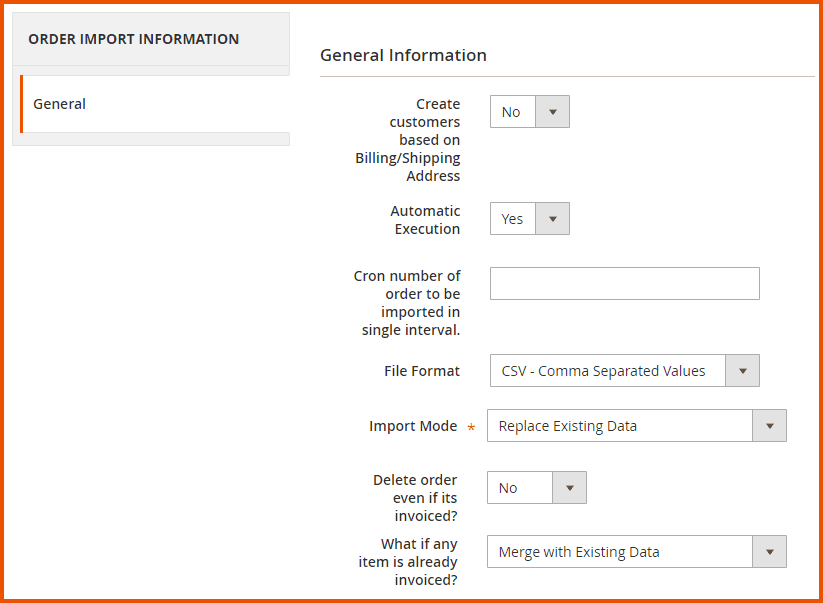The height and width of the screenshot is (603, 823).
Task: Click the arrow beside 'Replace Existing Data'
Action: coord(769,425)
